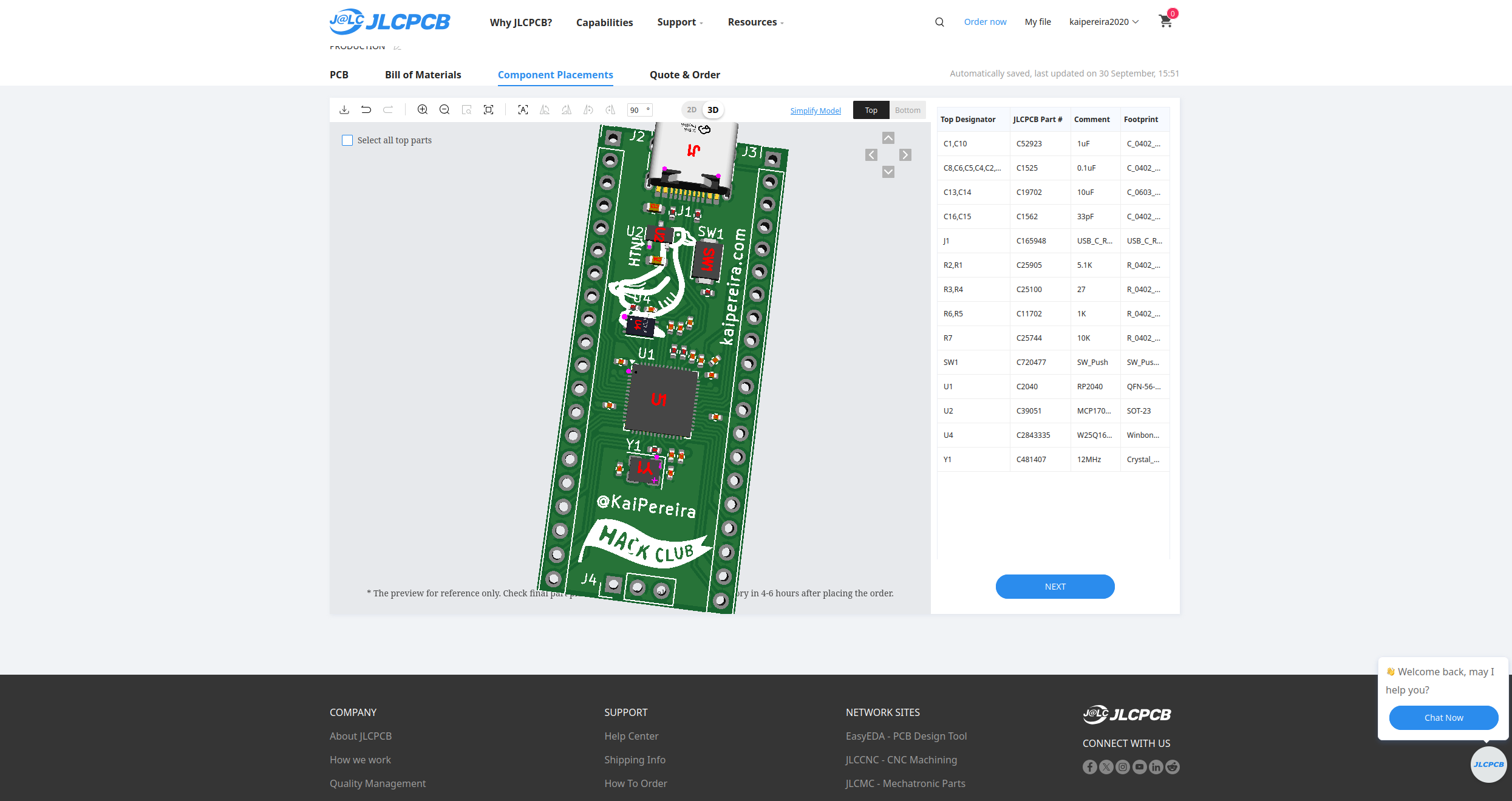Click the fit-to-screen view icon
Viewport: 1512px width, 801px height.
[x=488, y=110]
